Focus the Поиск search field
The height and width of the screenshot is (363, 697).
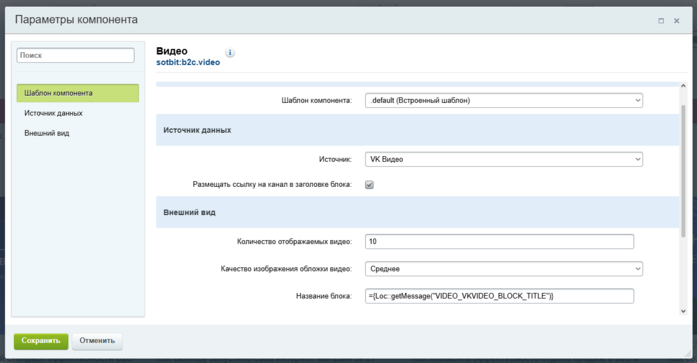pos(76,55)
